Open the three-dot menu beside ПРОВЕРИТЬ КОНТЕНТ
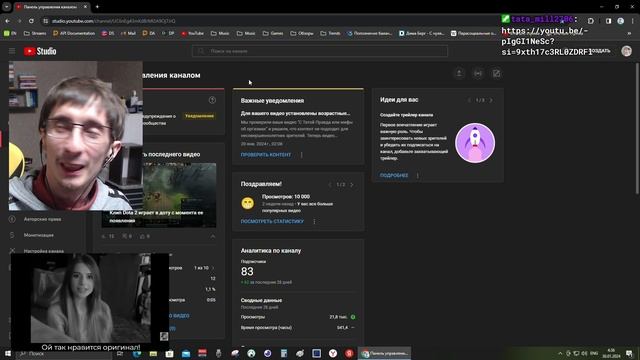640x360 pixels. click(x=302, y=155)
